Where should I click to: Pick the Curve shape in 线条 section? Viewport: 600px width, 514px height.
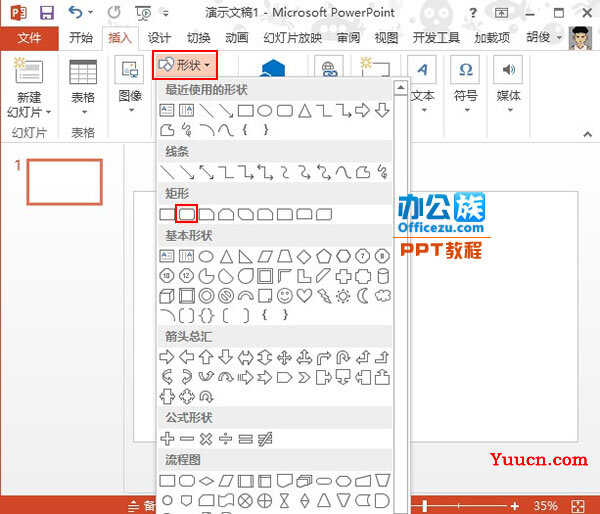(x=343, y=173)
